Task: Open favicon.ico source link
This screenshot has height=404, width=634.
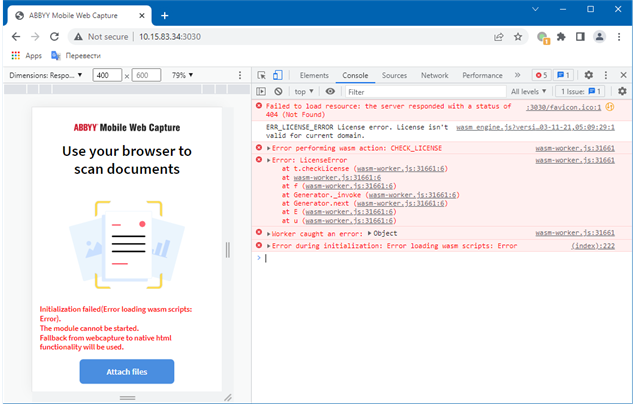Action: point(563,108)
